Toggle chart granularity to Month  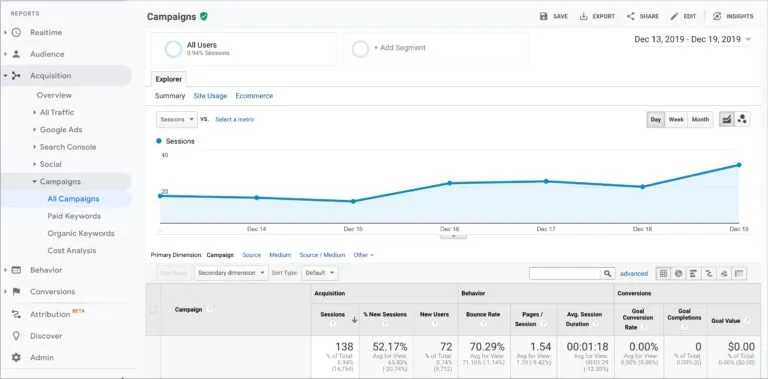pos(700,119)
